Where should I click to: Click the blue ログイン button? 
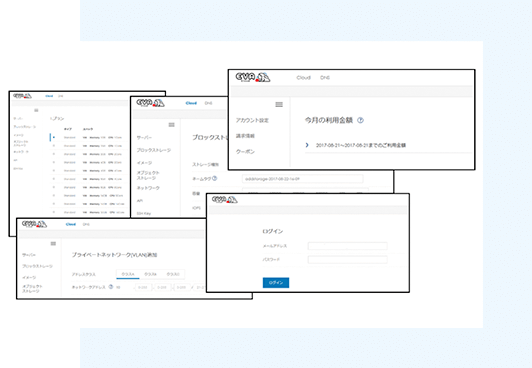(x=276, y=283)
